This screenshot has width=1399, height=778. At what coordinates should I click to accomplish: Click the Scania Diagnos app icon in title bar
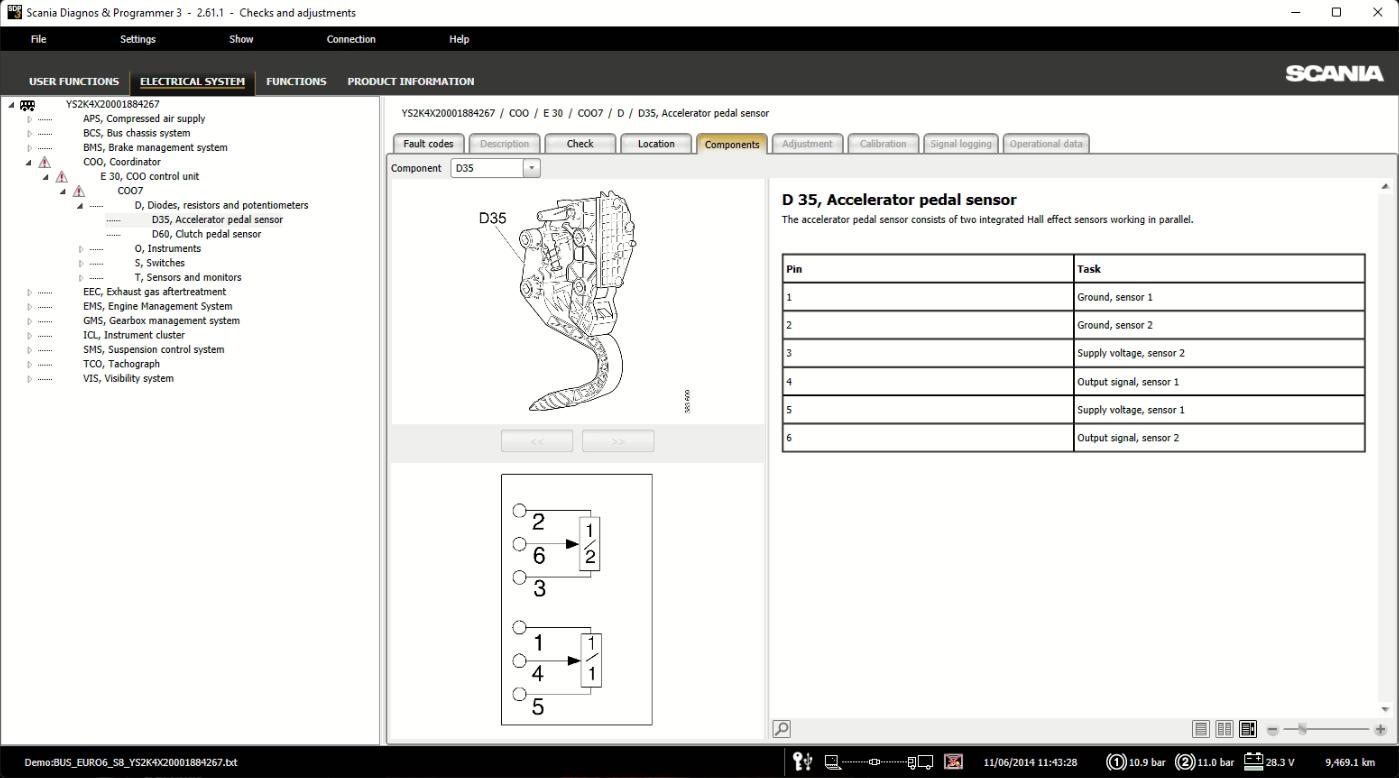click(x=13, y=12)
